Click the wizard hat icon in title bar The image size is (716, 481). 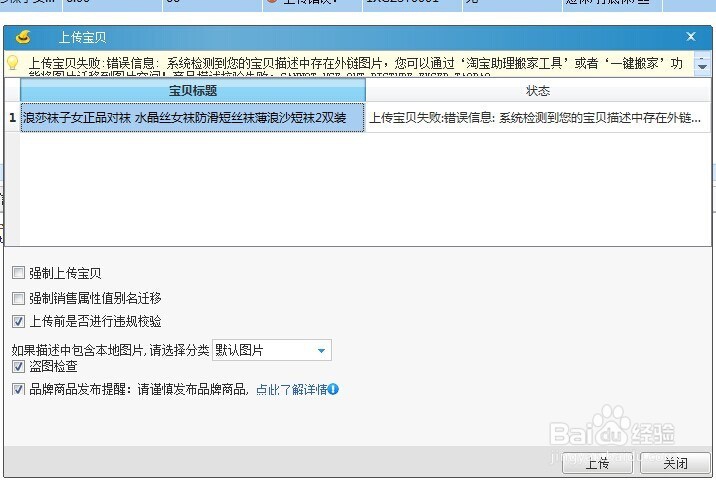[23, 37]
